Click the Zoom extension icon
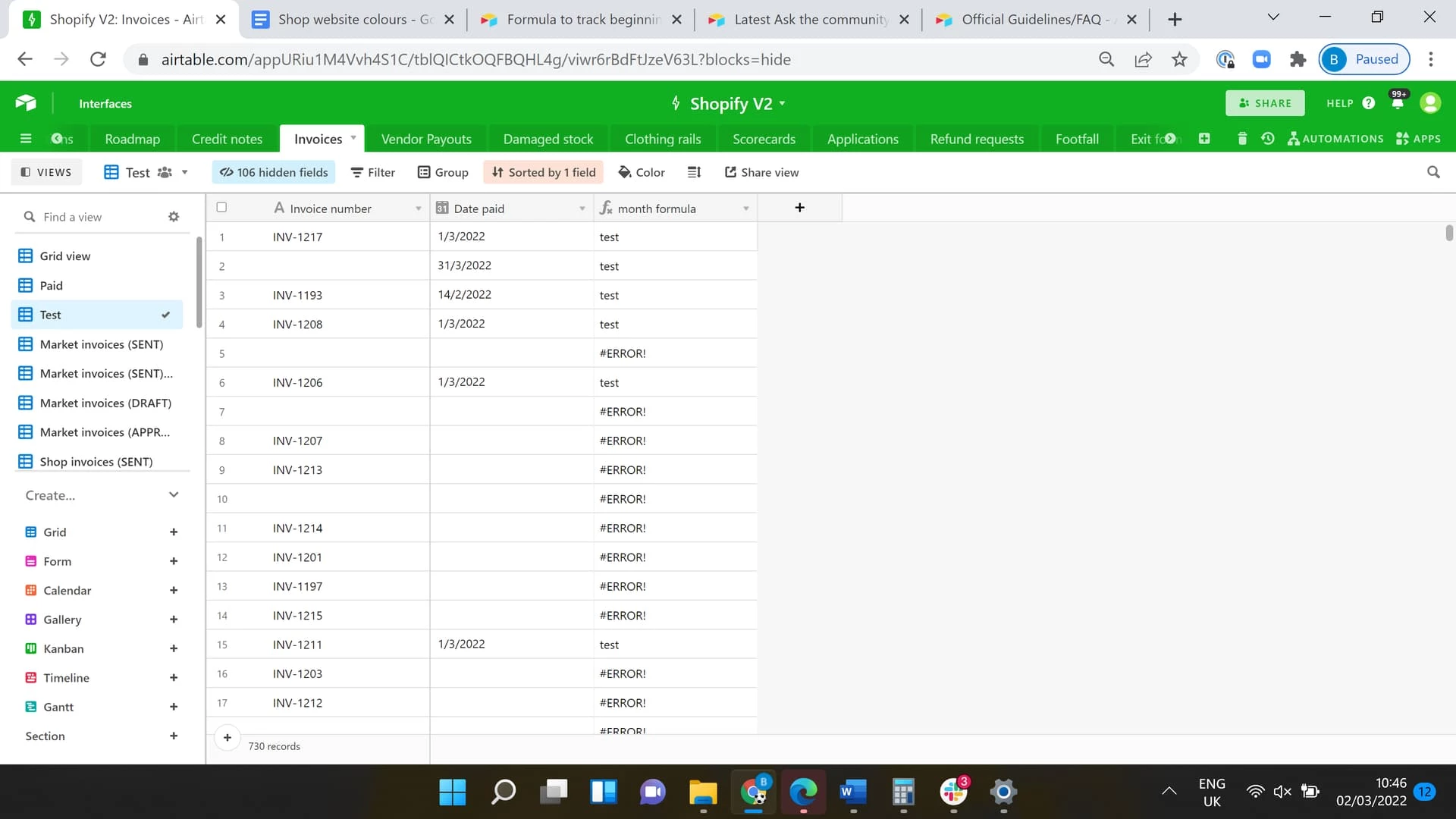 click(1262, 59)
